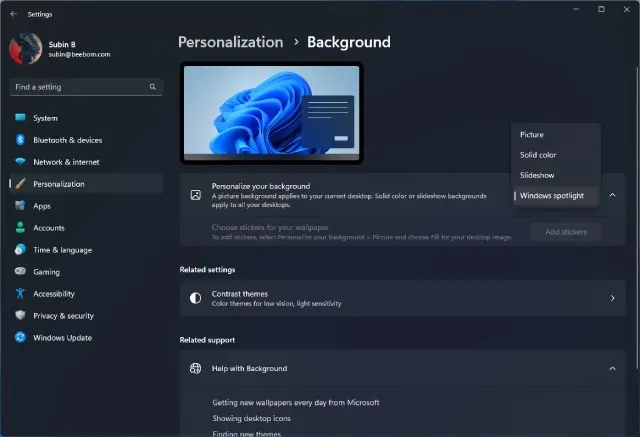The height and width of the screenshot is (437, 640).
Task: Click the back arrow in title bar
Action: pyautogui.click(x=13, y=14)
